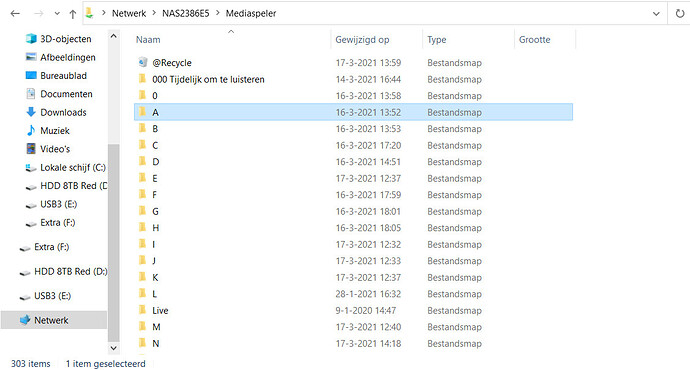Click the folder icon of folder J
This screenshot has height=370, width=690.
point(142,260)
